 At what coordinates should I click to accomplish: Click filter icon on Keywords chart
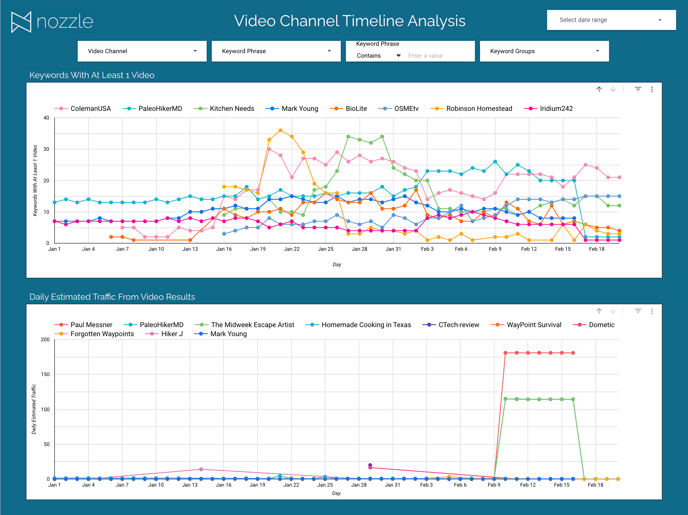click(x=638, y=89)
